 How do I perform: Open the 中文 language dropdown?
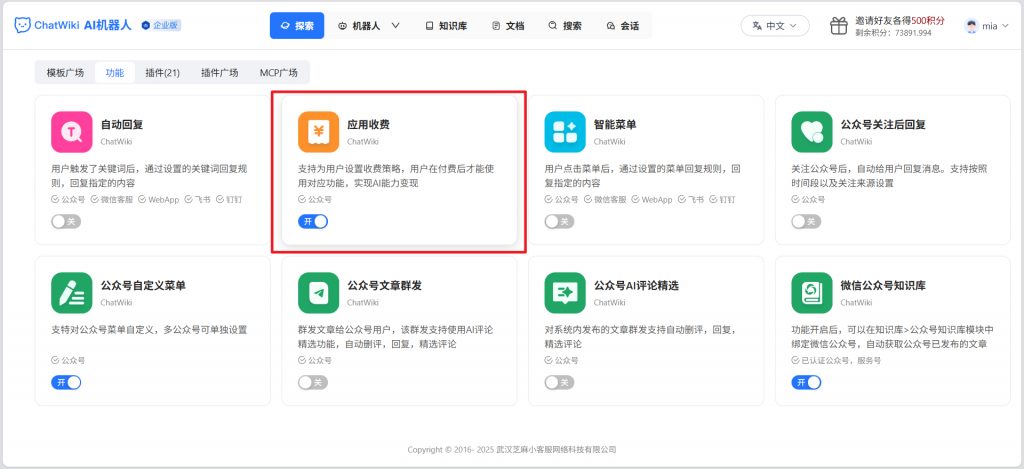click(x=775, y=26)
